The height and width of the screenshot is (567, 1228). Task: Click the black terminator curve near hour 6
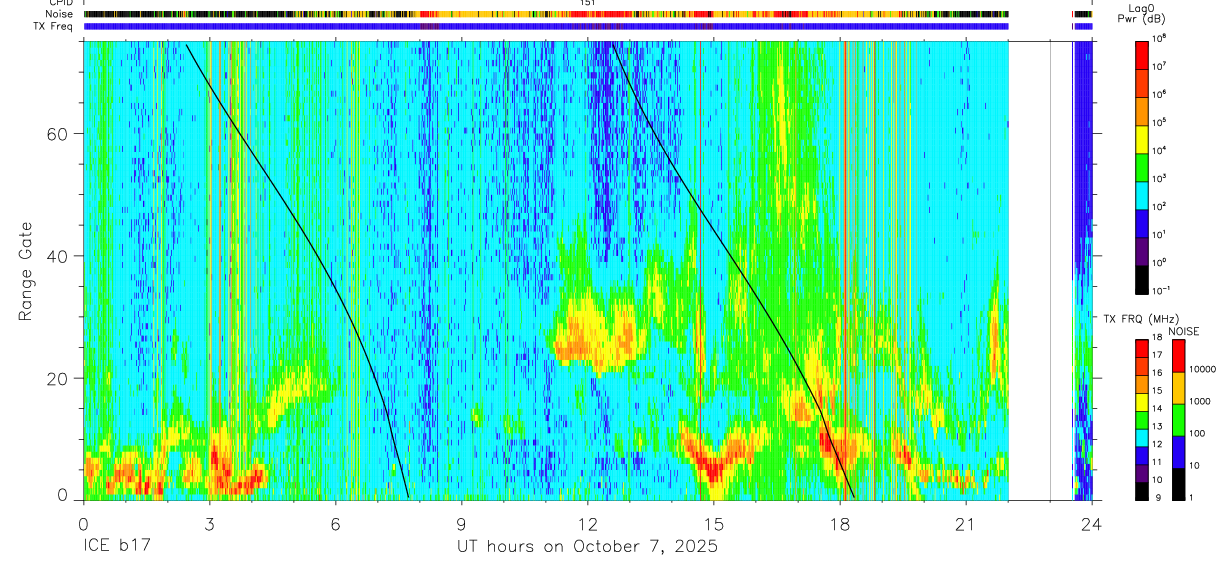(336, 290)
